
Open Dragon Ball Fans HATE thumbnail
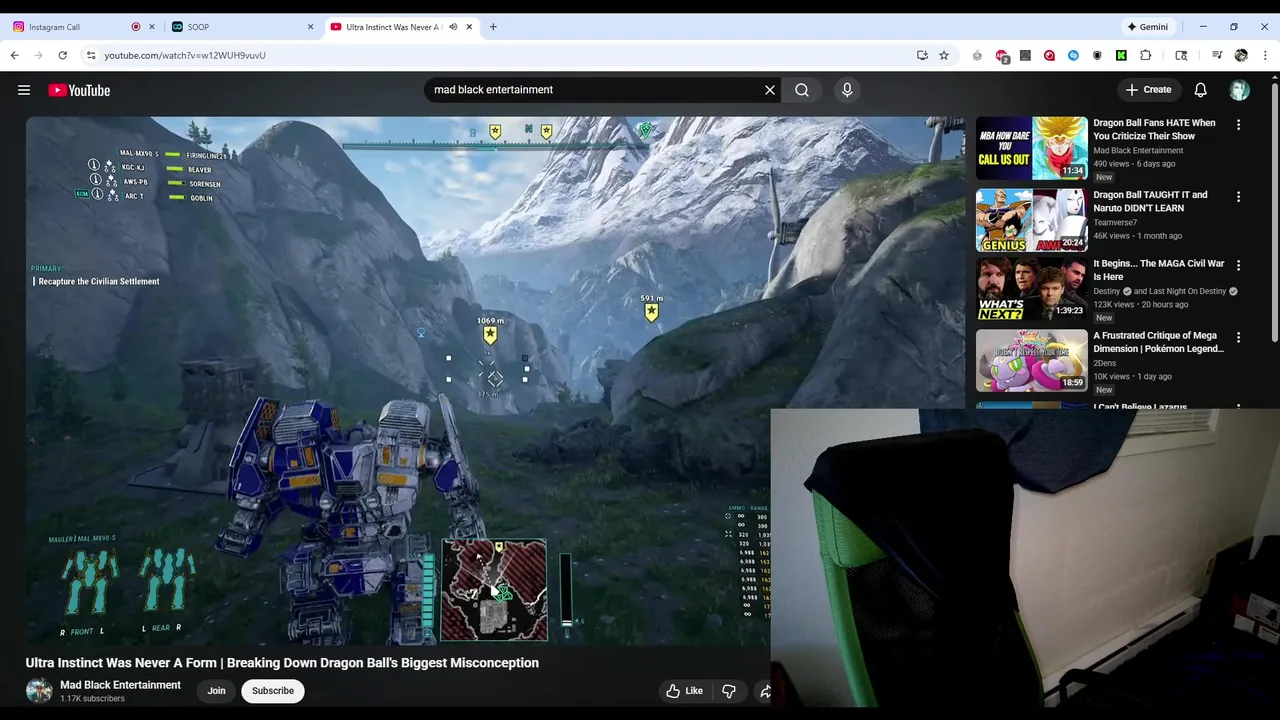1031,148
